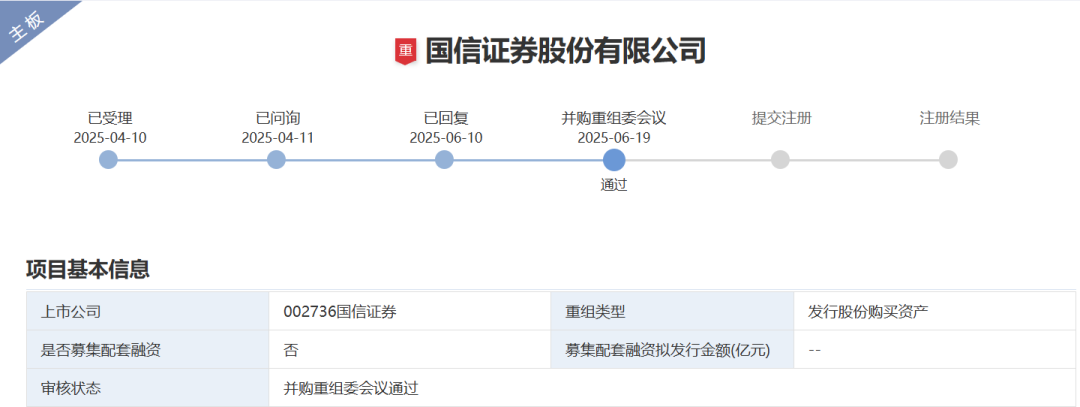This screenshot has width=1080, height=407.
Task: Click the 002736国信证券 cell
Action: click(x=410, y=311)
